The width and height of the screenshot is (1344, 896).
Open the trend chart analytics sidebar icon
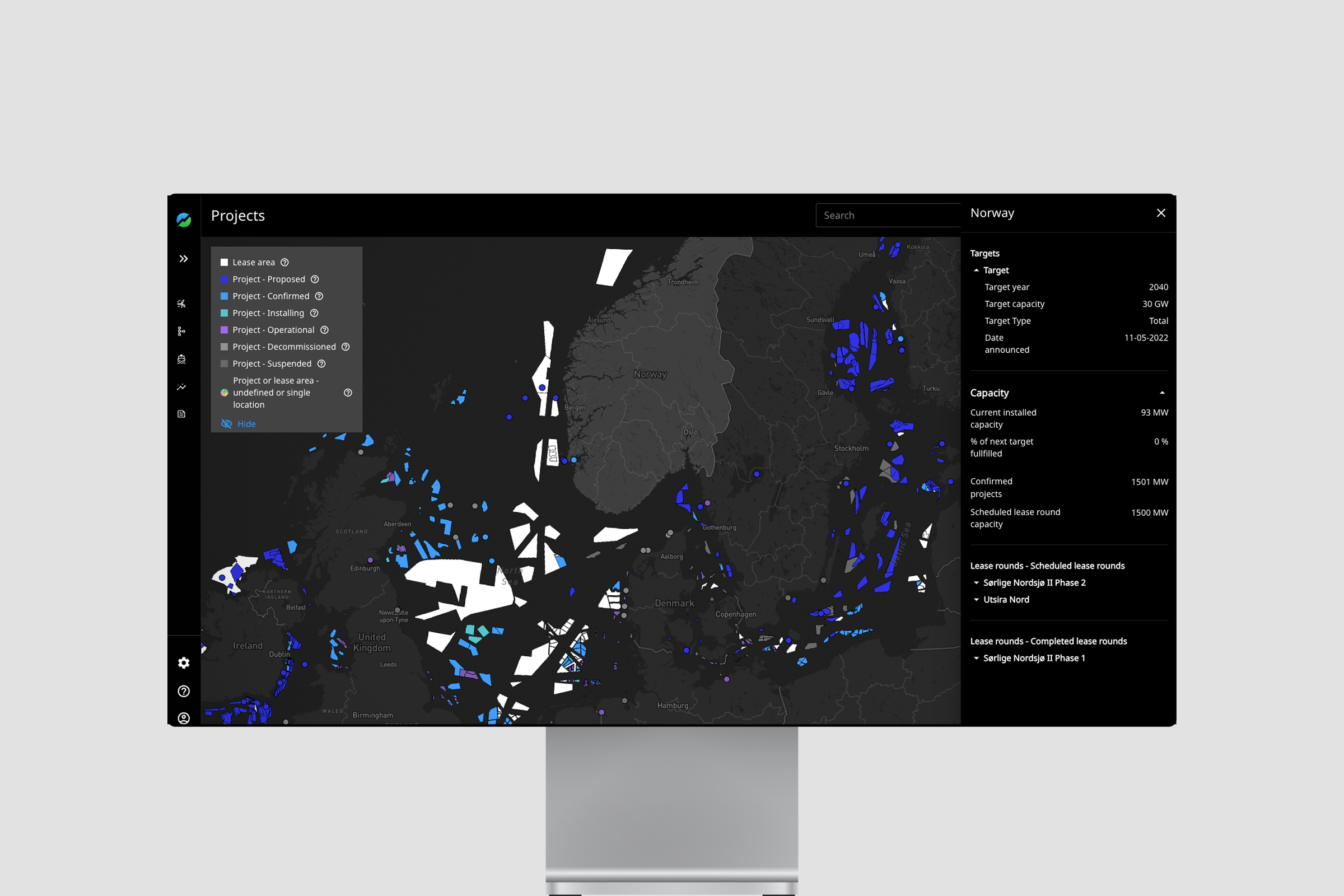coord(181,387)
